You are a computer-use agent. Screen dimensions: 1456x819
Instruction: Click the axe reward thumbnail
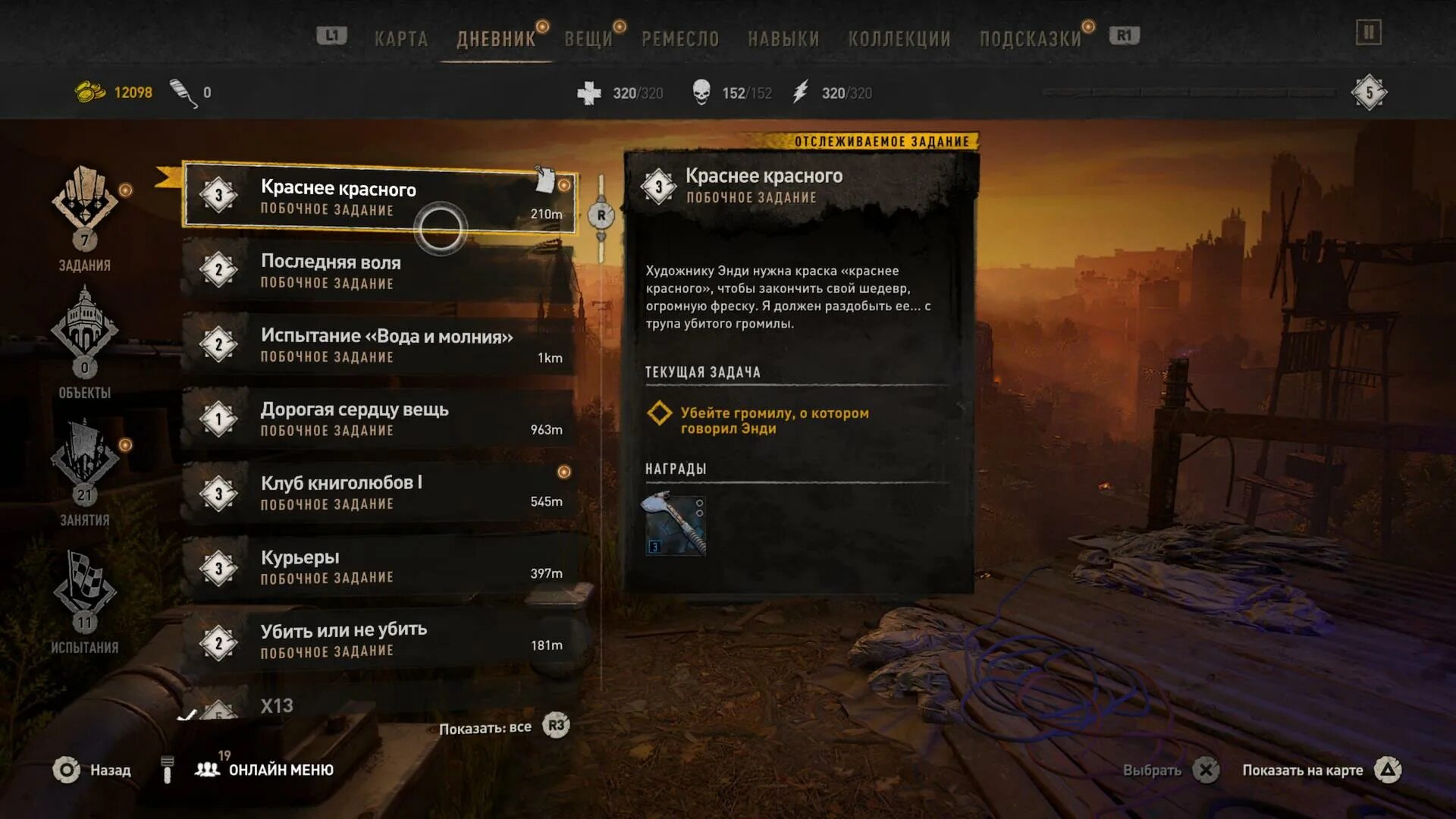(x=675, y=524)
